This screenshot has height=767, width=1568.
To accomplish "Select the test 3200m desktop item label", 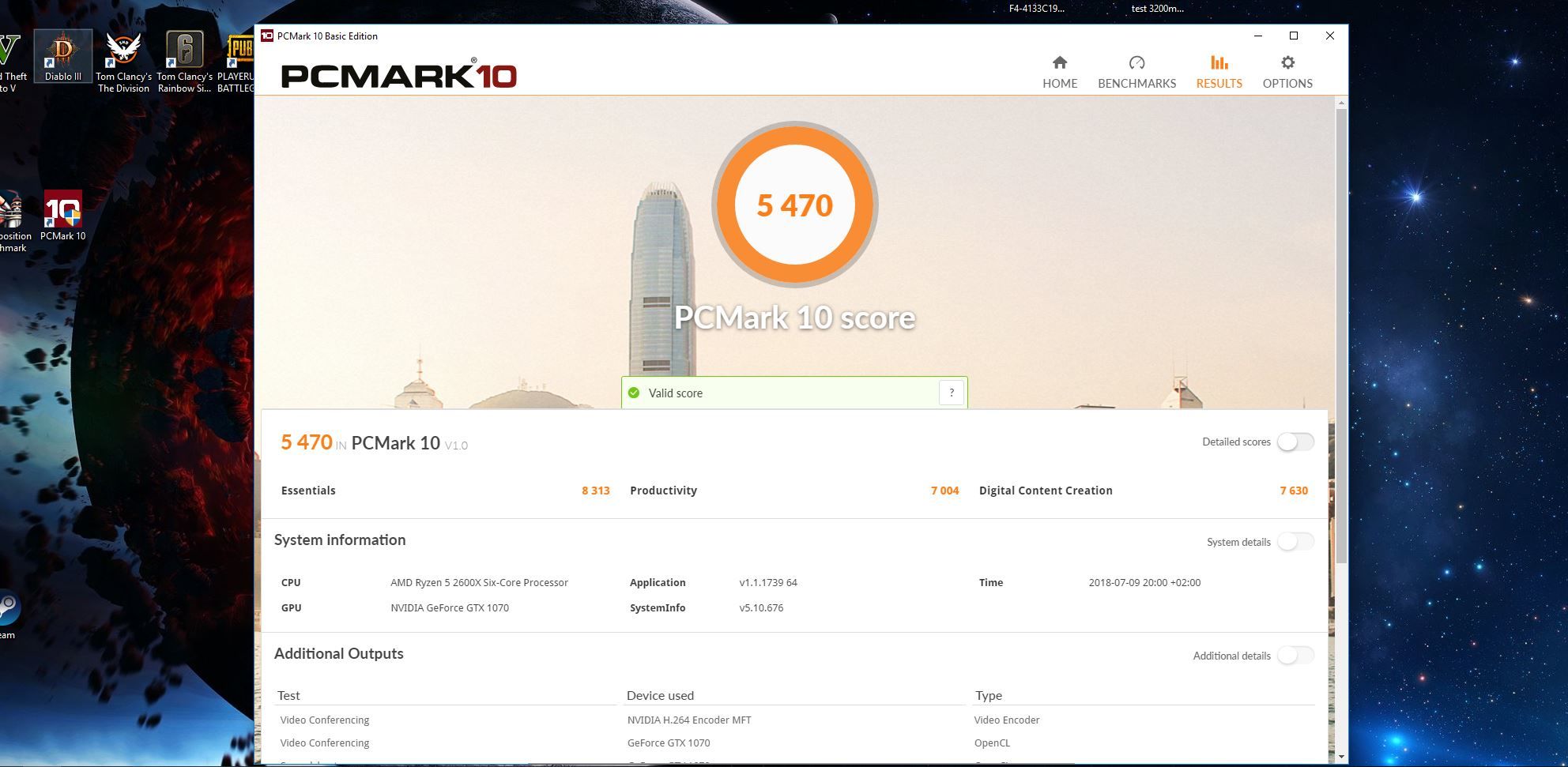I will pyautogui.click(x=1158, y=9).
